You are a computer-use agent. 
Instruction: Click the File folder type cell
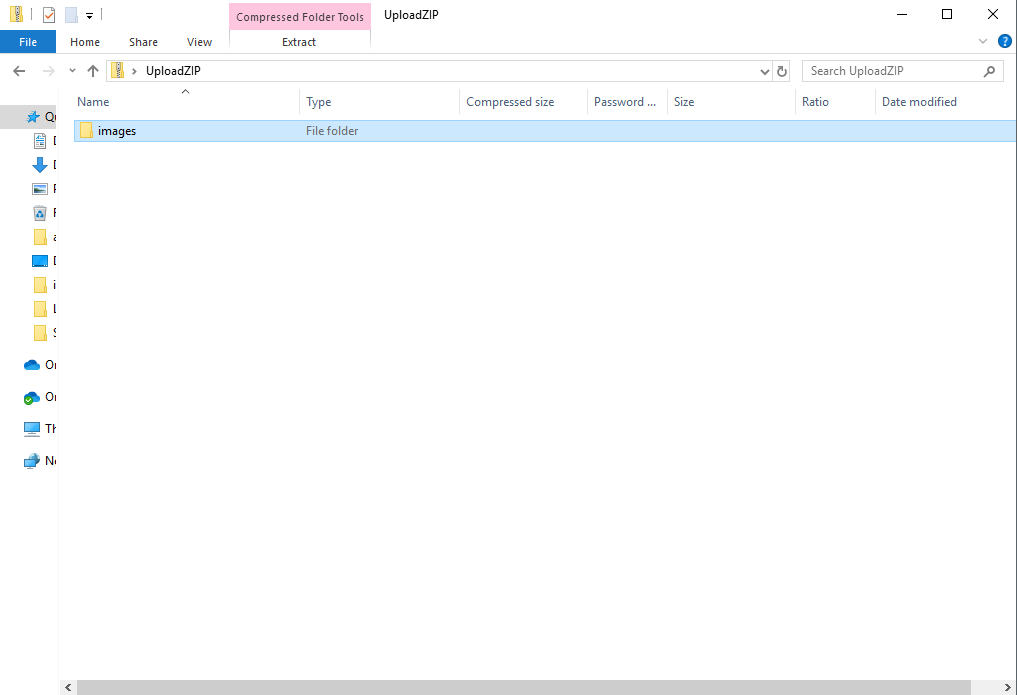pos(332,131)
